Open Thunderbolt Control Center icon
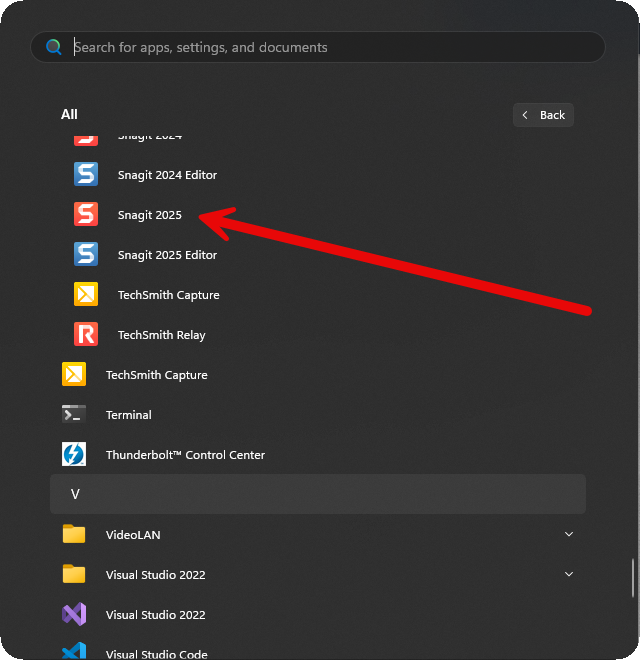The height and width of the screenshot is (660, 640). click(x=74, y=454)
